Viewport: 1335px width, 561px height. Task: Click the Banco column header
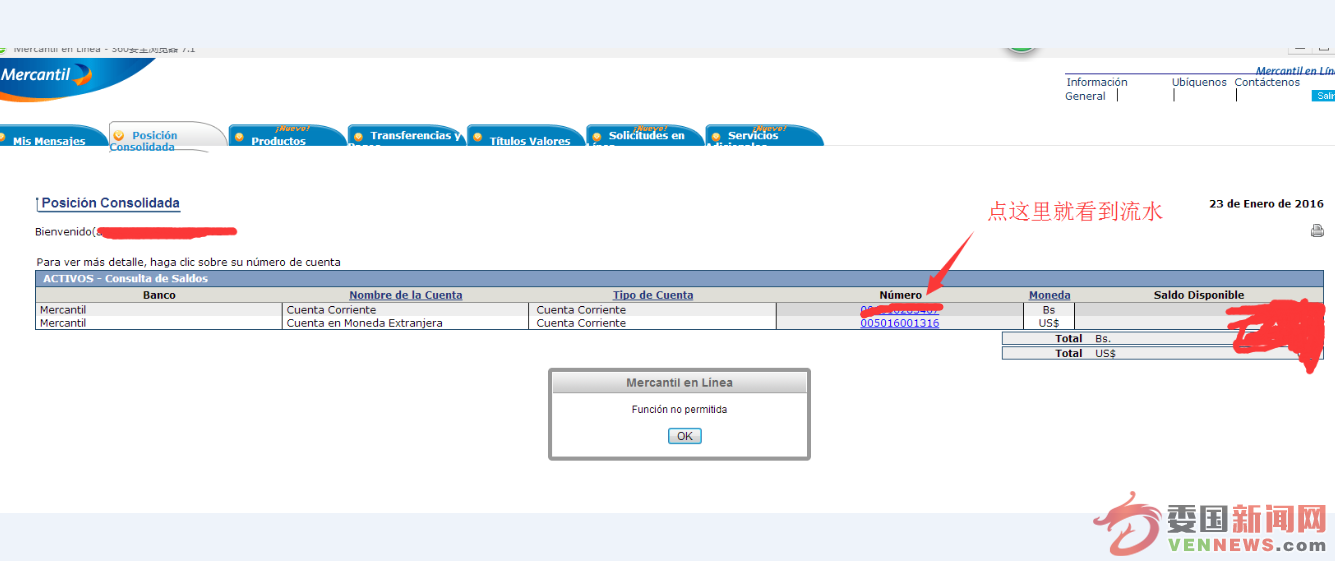[x=159, y=295]
